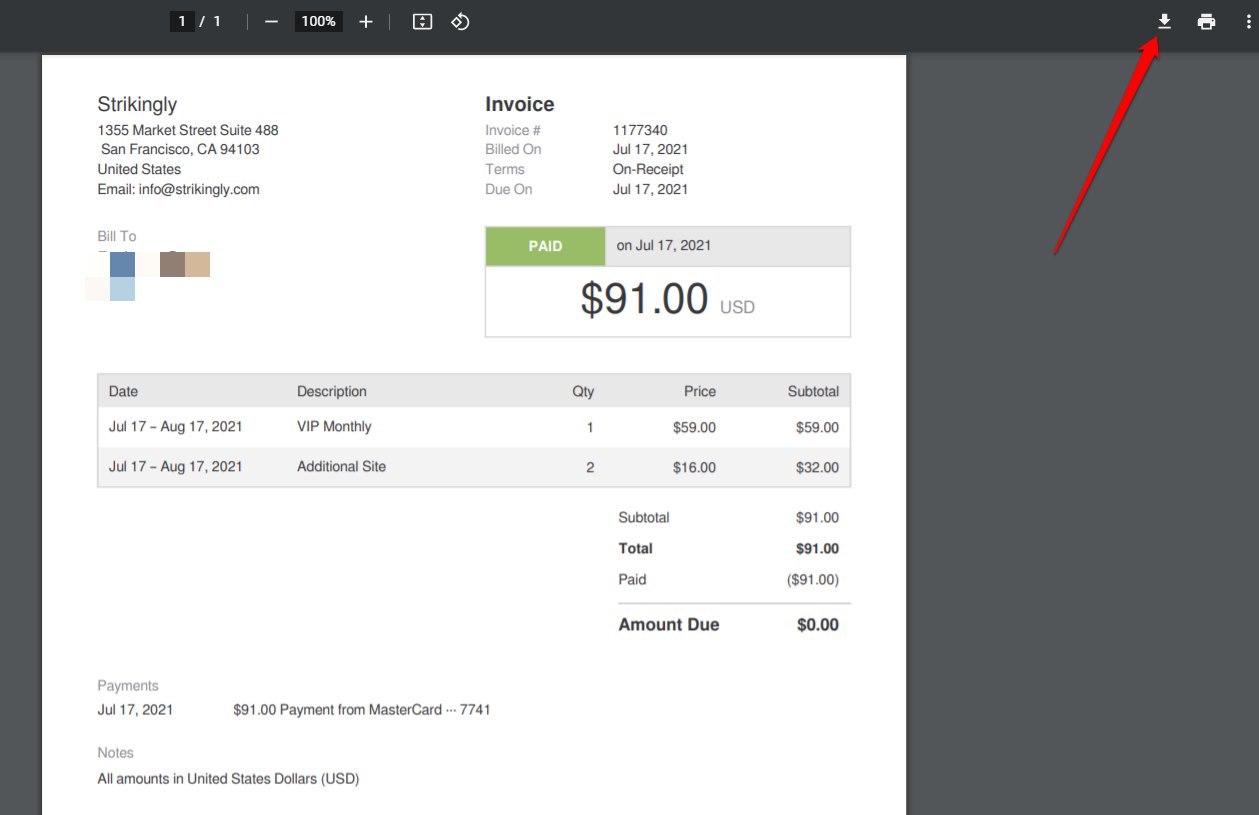Click the bold Total $91.00 amount

(817, 548)
